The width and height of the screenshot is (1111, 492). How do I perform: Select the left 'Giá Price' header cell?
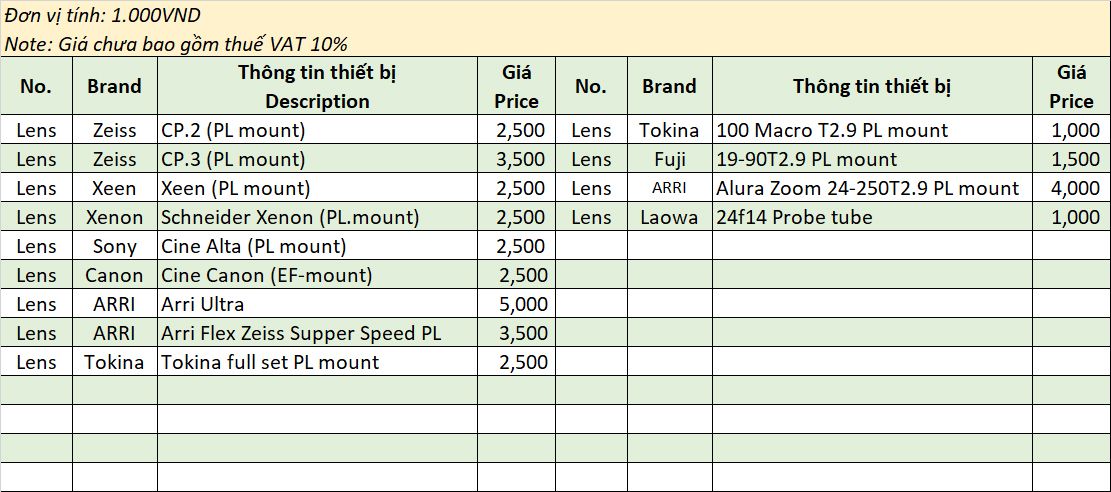(517, 86)
